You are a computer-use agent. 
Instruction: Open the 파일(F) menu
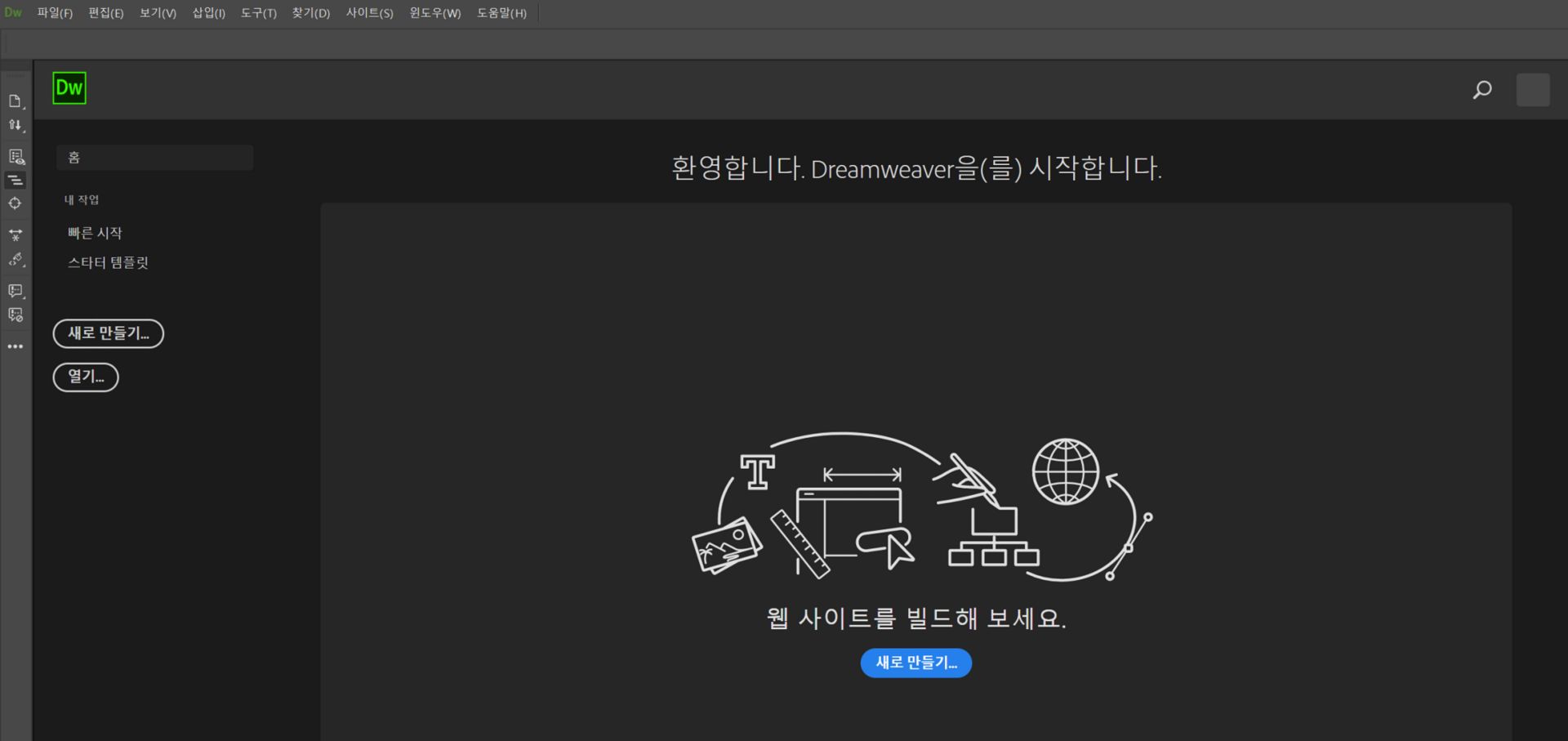(x=53, y=12)
